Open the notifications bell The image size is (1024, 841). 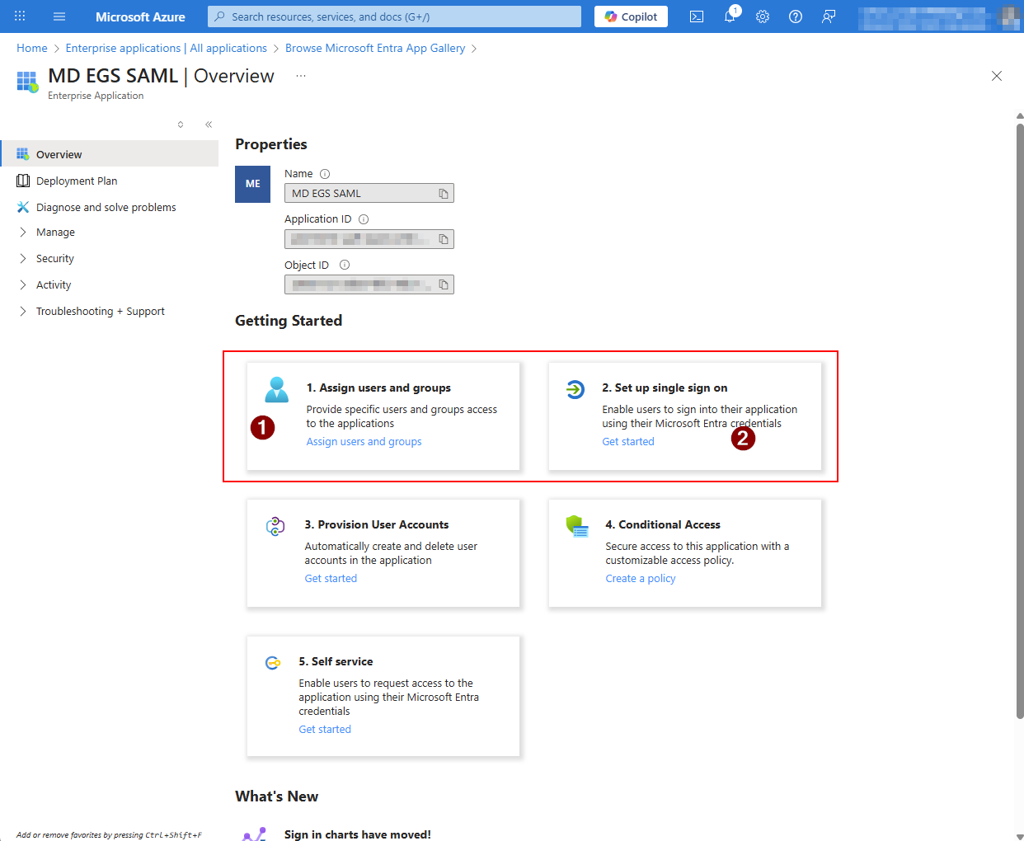point(730,17)
